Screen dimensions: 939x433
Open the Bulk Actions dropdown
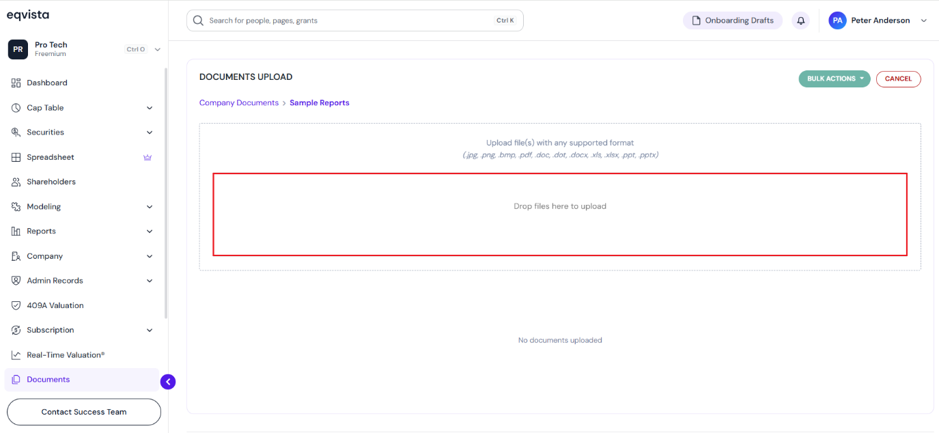[x=834, y=79]
